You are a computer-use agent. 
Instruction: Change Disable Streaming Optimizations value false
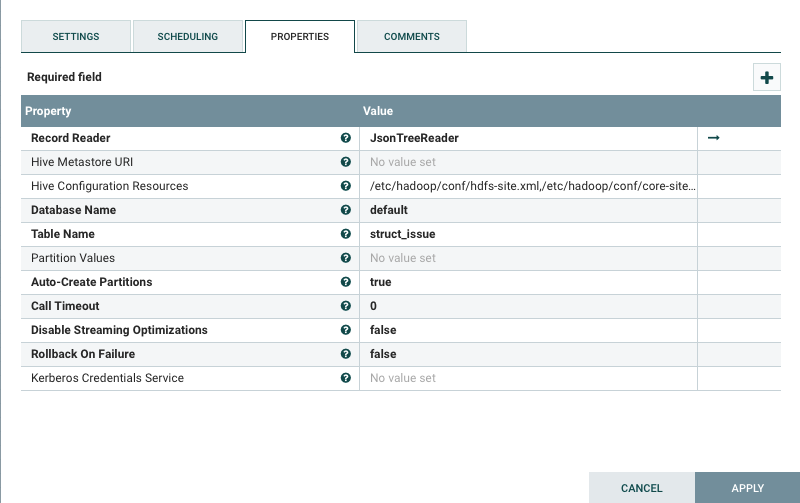point(528,330)
